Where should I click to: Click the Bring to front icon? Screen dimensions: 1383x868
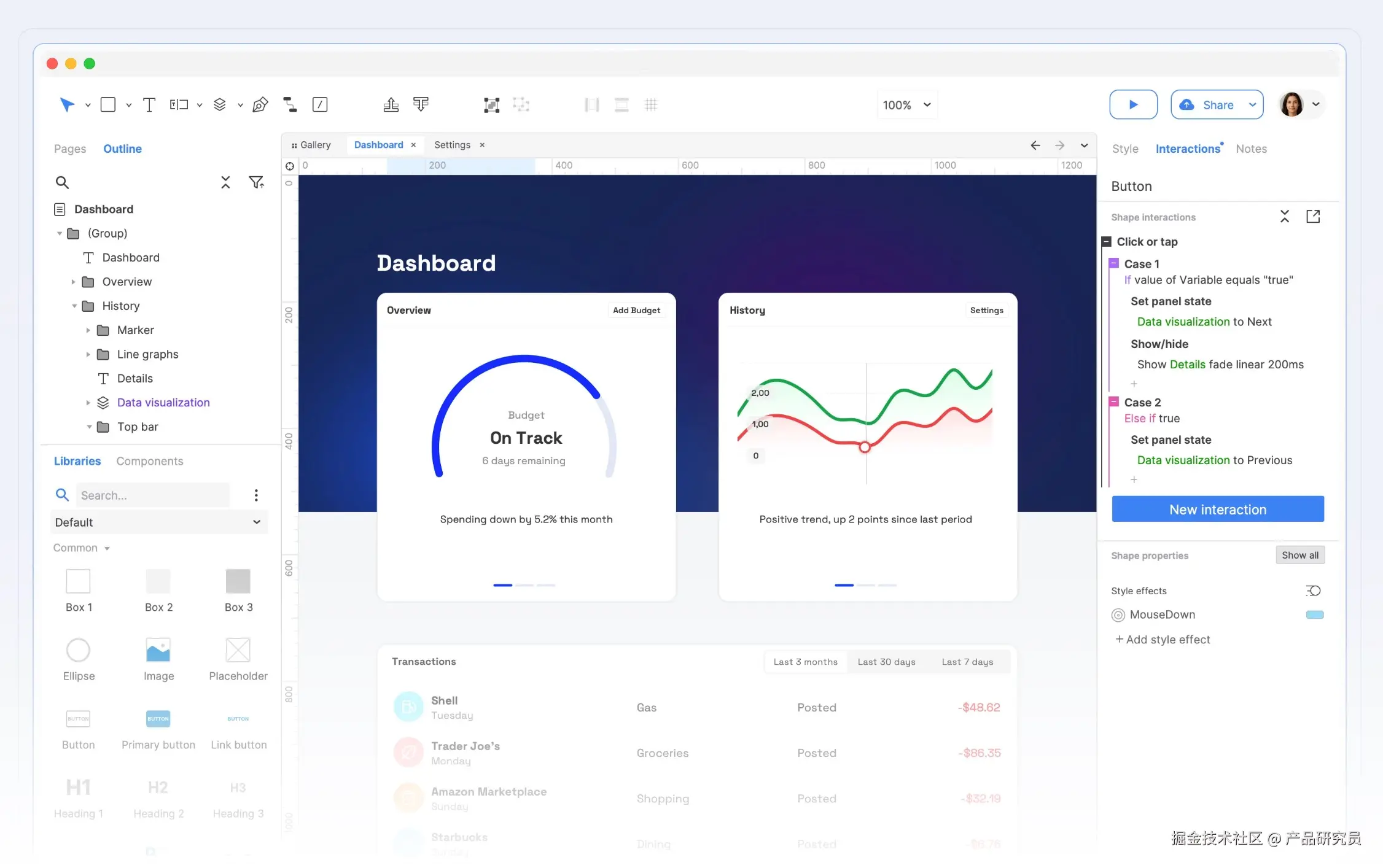tap(391, 105)
